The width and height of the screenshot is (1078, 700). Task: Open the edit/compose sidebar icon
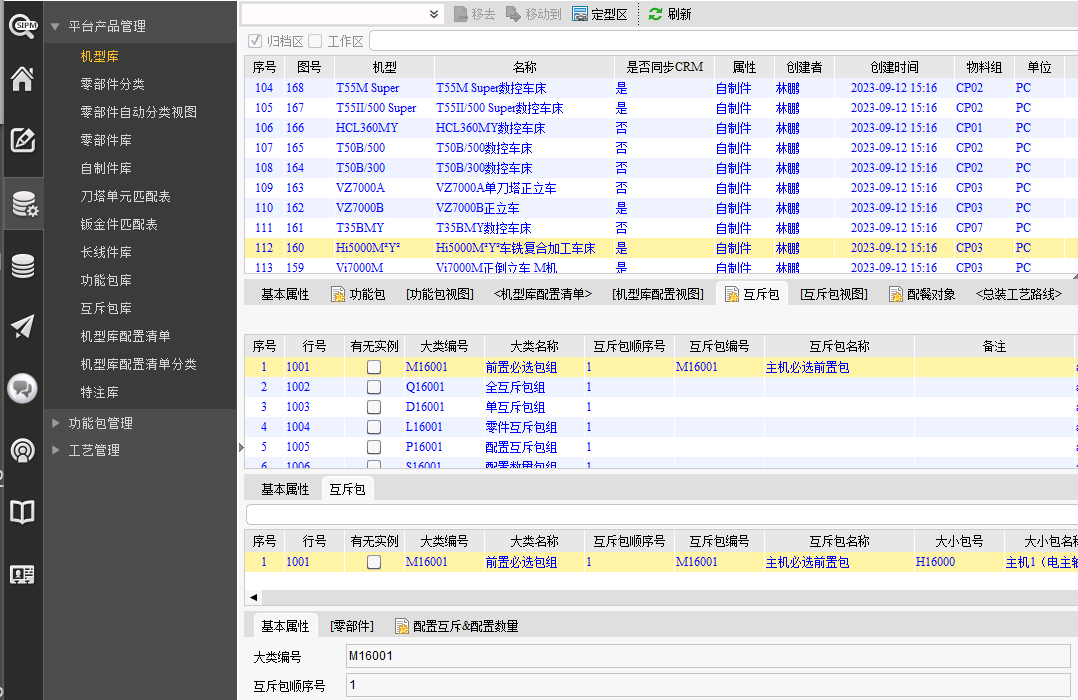point(22,139)
